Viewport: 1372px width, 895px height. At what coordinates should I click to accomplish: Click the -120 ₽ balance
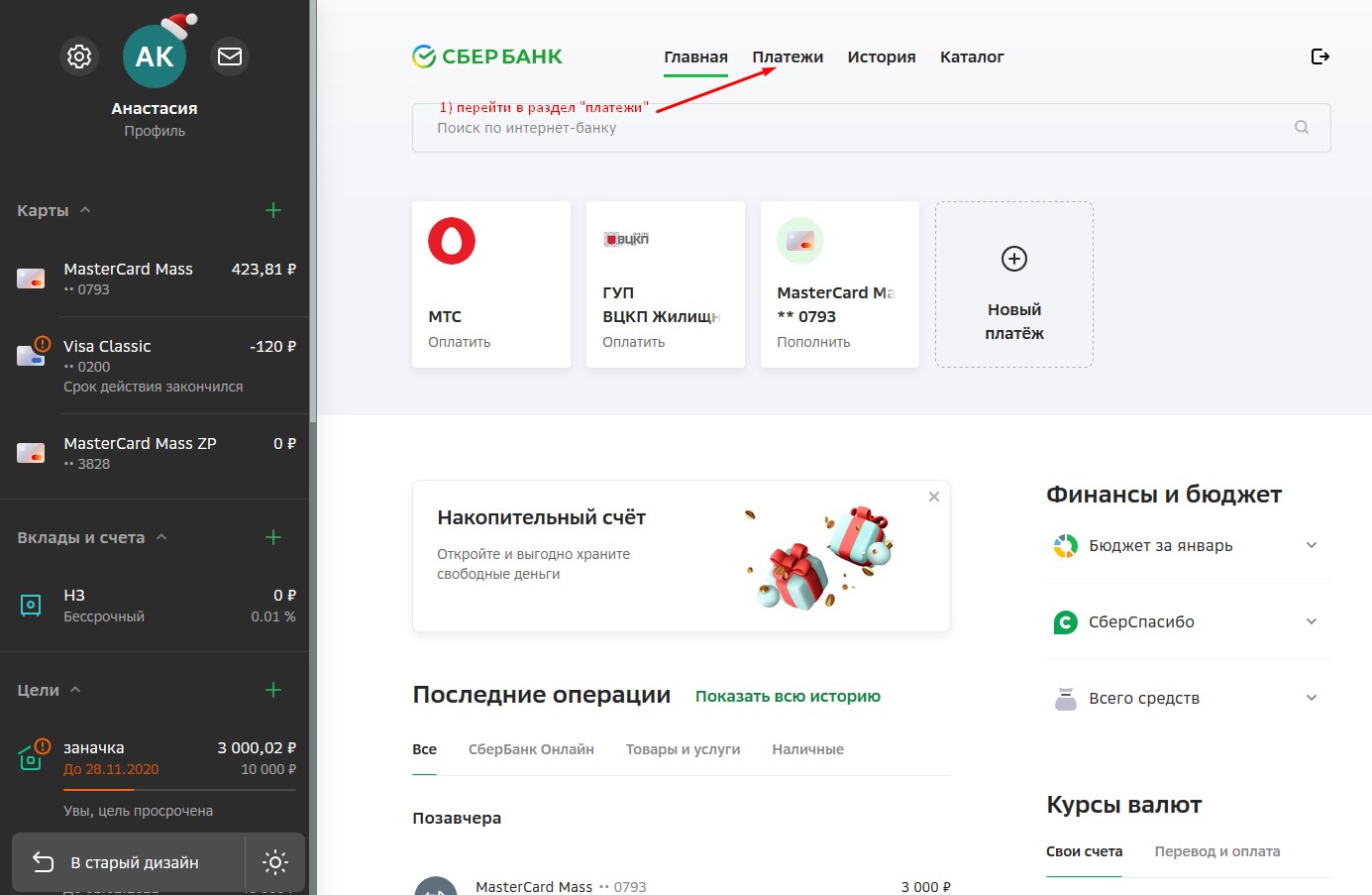(272, 346)
